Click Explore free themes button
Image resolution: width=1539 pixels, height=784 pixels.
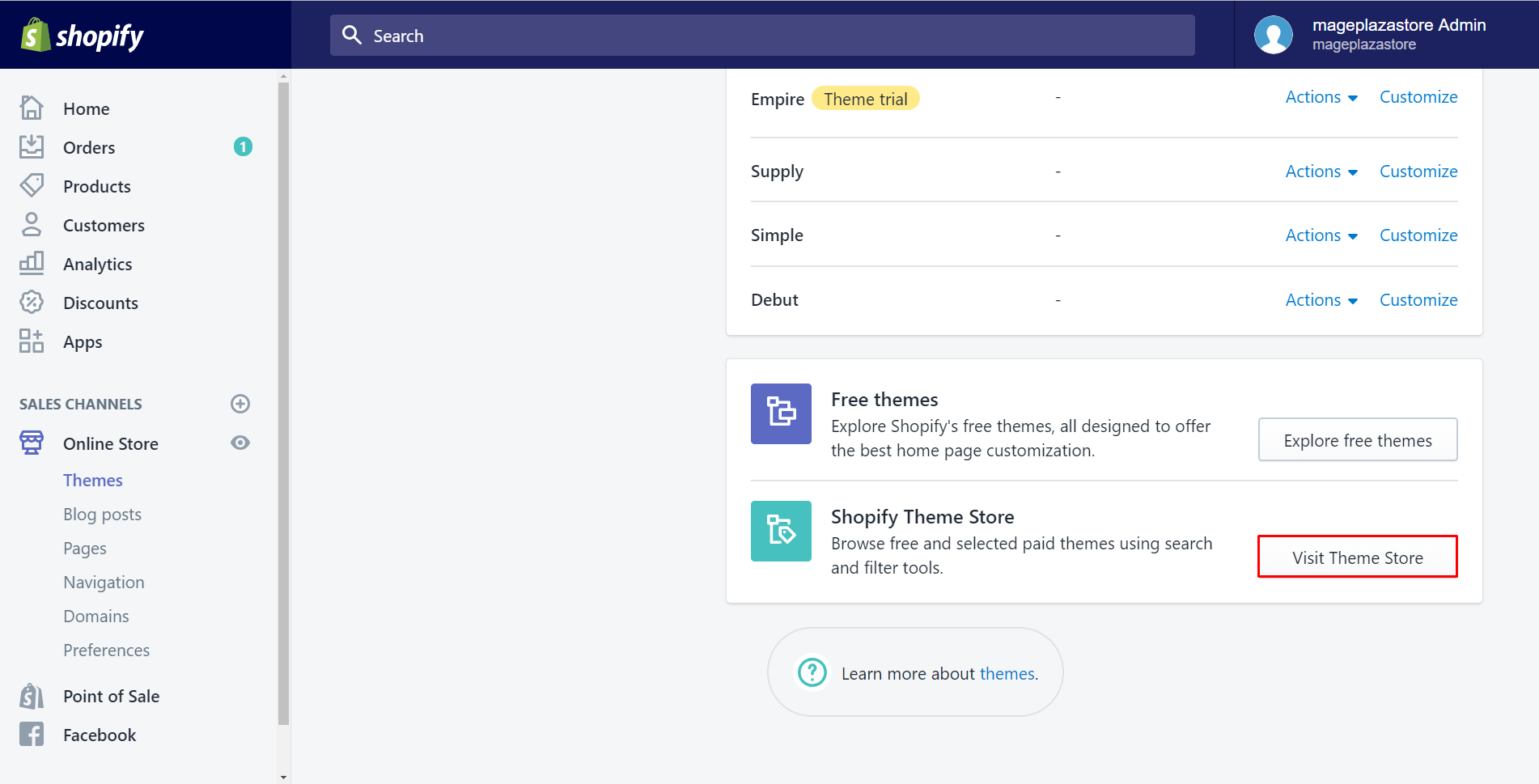pyautogui.click(x=1358, y=439)
